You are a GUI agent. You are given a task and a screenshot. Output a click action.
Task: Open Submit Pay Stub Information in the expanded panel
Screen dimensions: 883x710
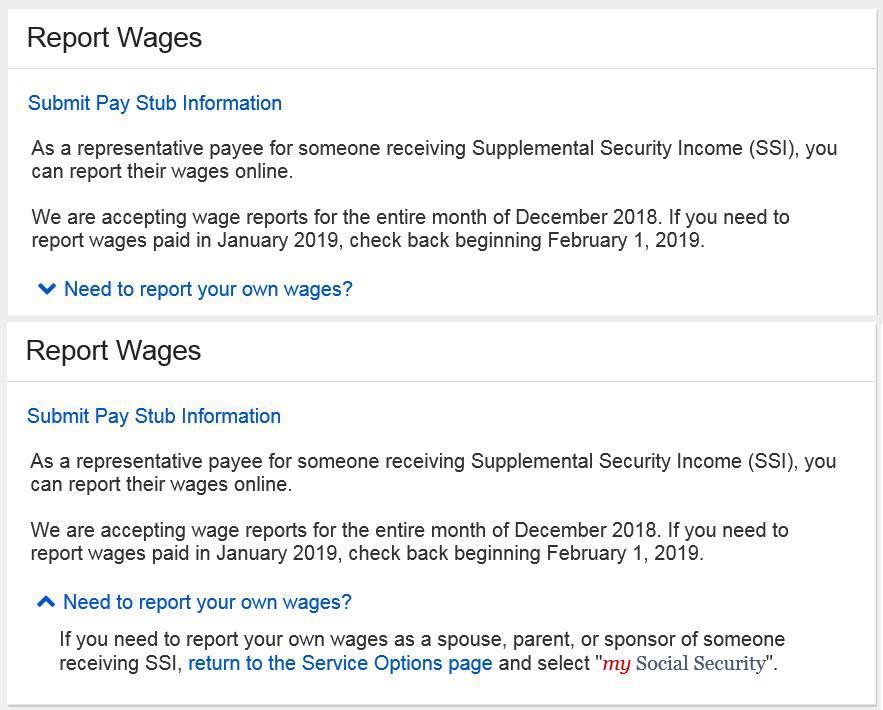pos(154,416)
